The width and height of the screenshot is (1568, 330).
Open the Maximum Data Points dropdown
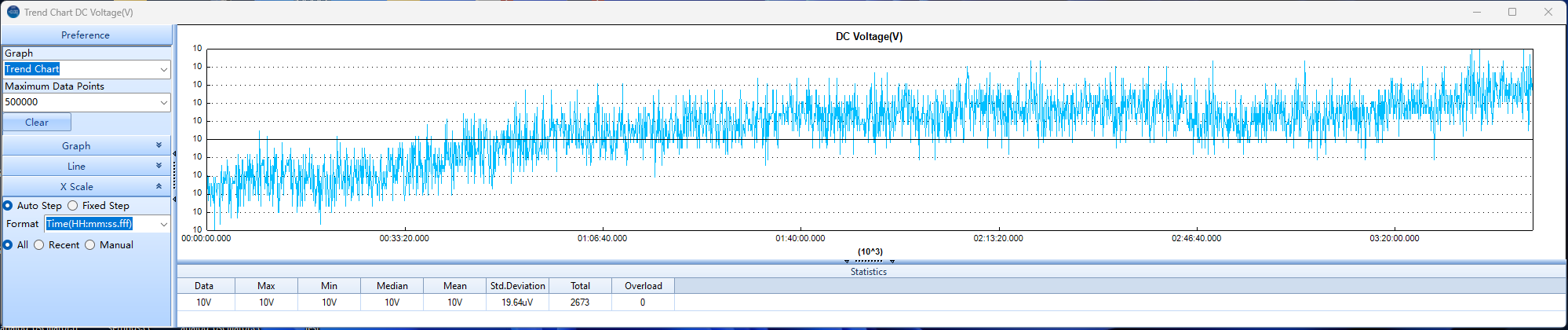(86, 102)
